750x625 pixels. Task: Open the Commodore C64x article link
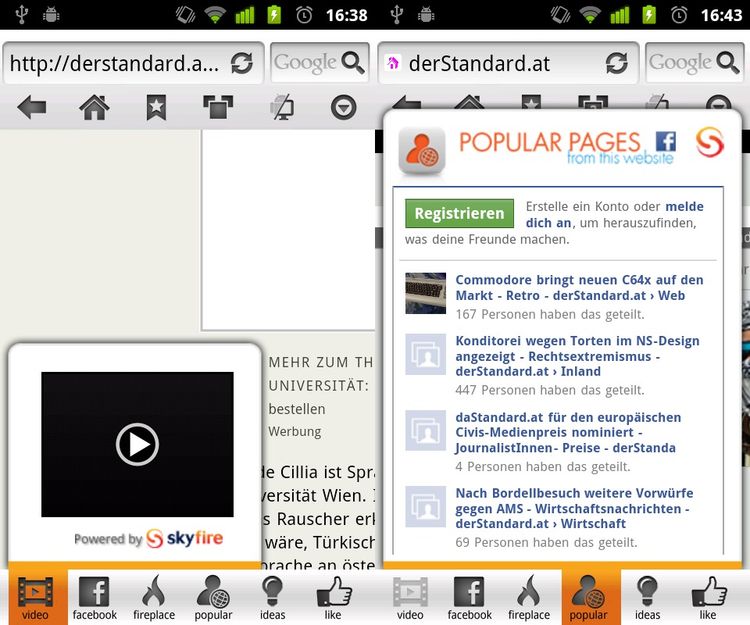click(x=579, y=288)
